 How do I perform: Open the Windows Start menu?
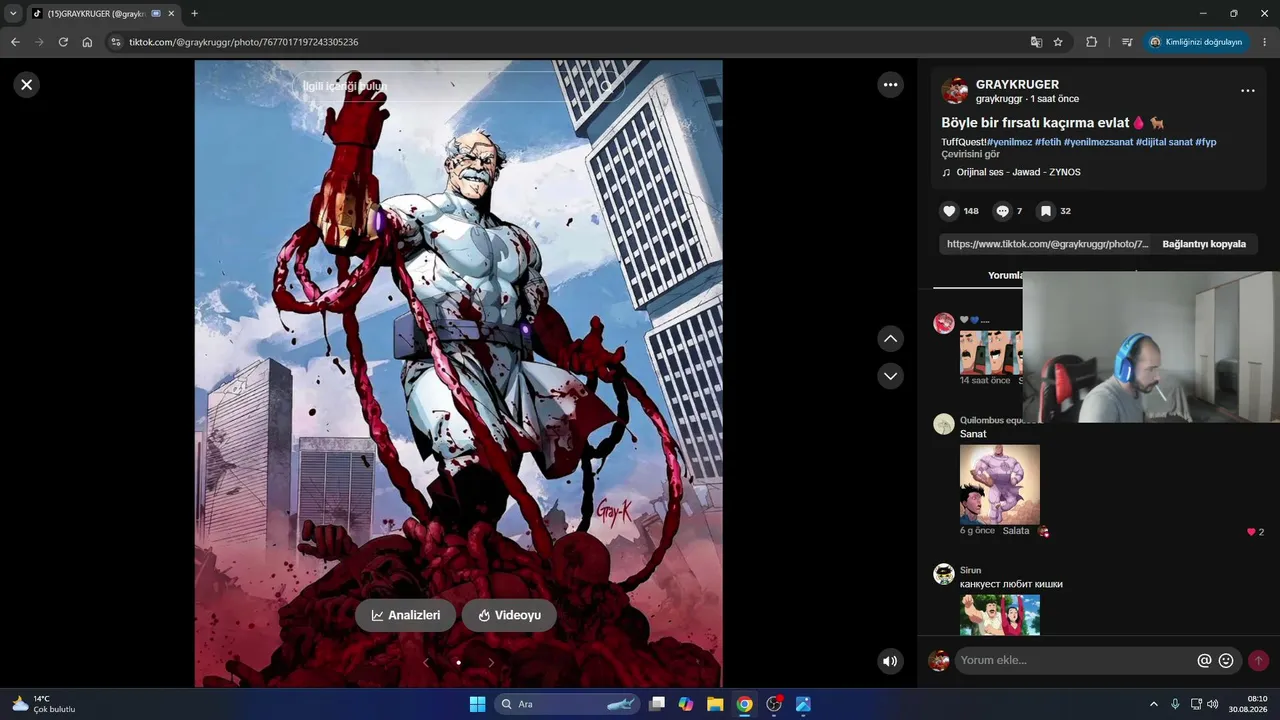[x=477, y=704]
